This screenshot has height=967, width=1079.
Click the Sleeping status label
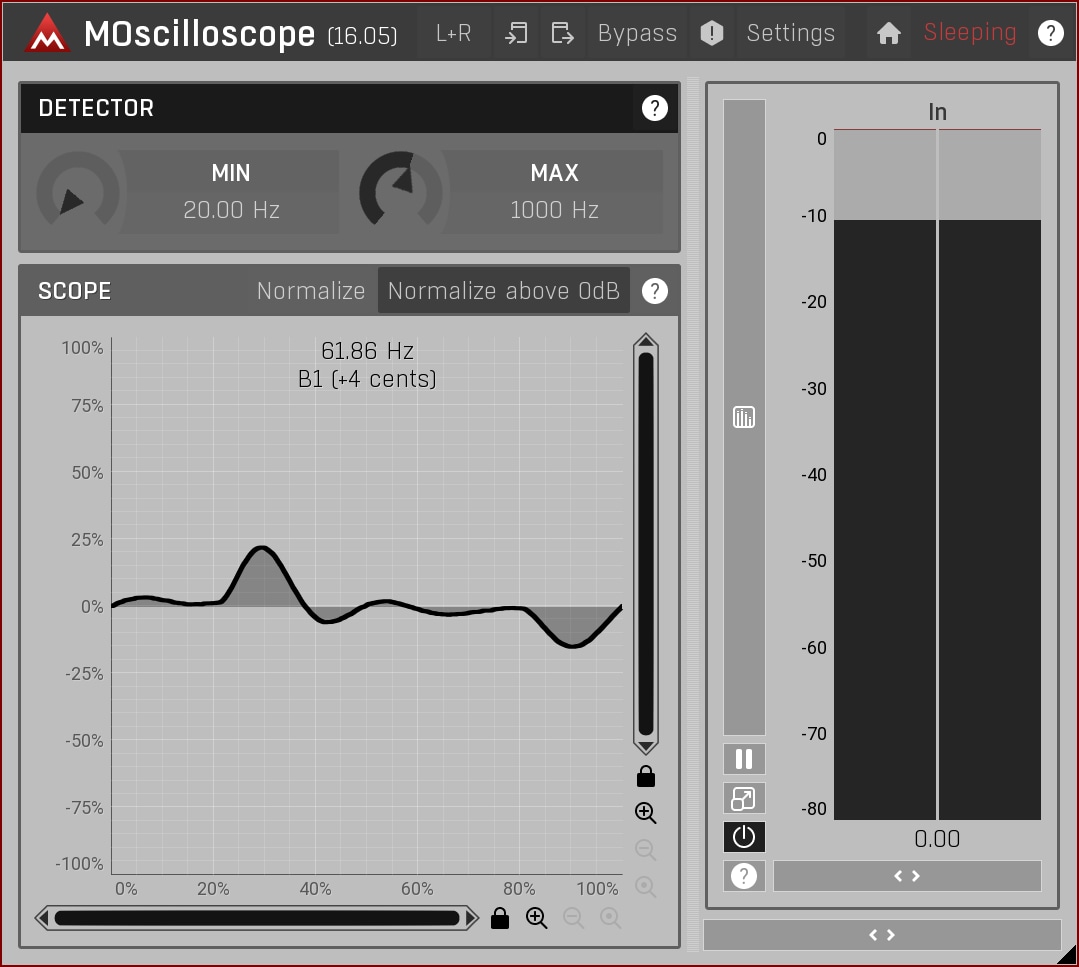click(x=970, y=32)
